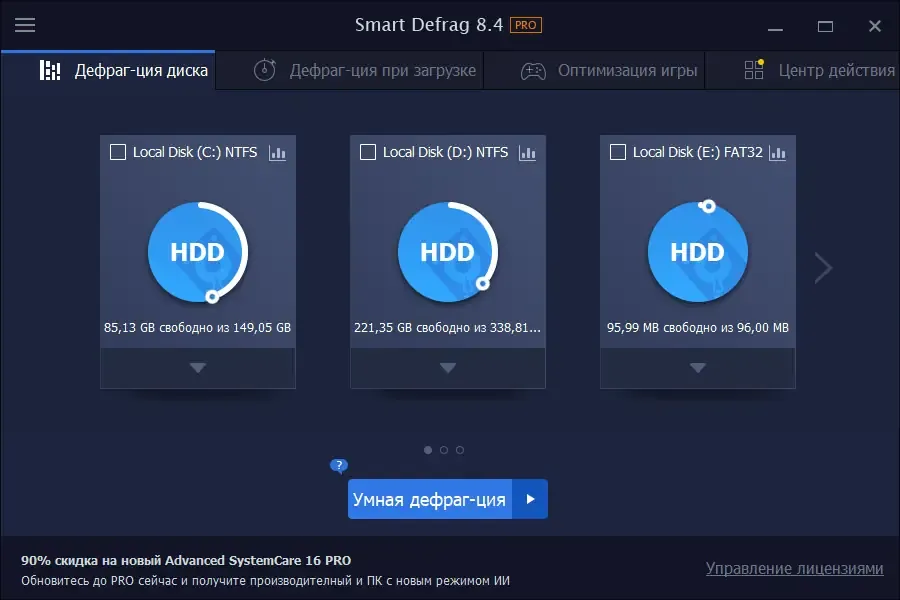
Task: Open the hamburger main menu
Action: pyautogui.click(x=25, y=25)
